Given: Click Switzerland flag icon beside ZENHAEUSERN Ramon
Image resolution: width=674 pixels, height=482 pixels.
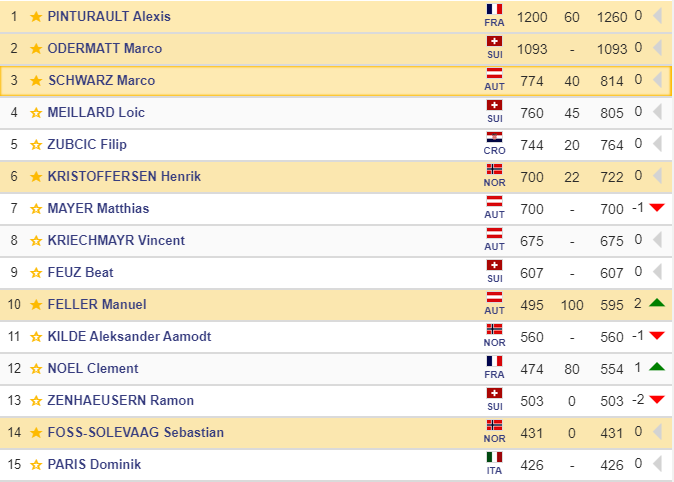Looking at the screenshot, I should click(x=494, y=395).
